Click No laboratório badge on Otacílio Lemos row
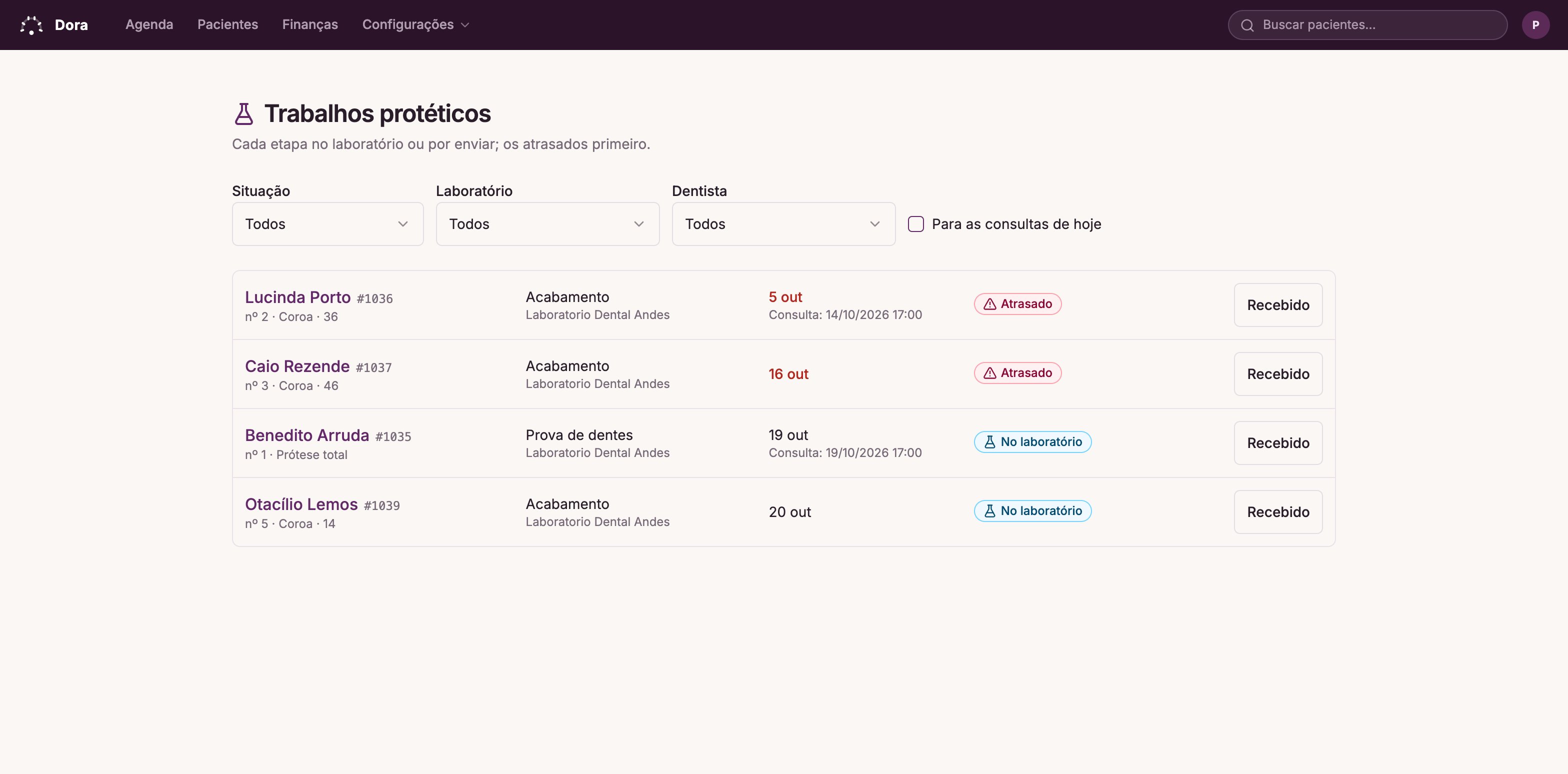Image resolution: width=1568 pixels, height=774 pixels. tap(1032, 511)
